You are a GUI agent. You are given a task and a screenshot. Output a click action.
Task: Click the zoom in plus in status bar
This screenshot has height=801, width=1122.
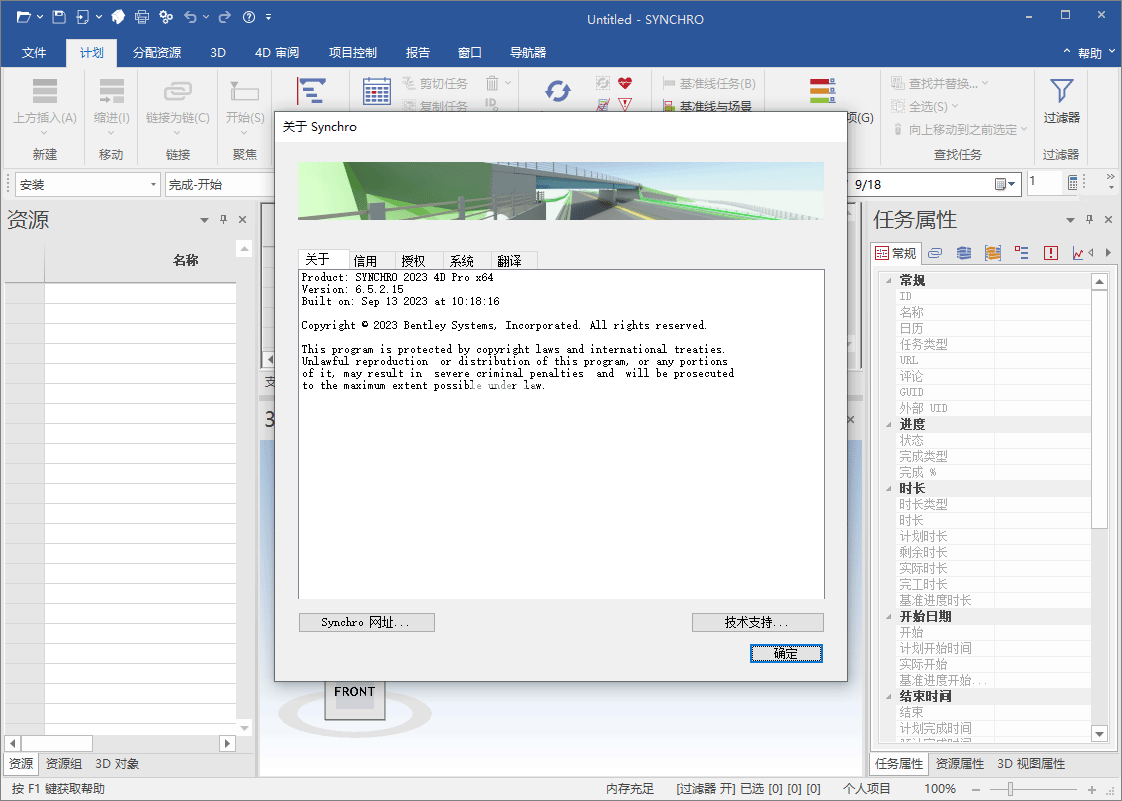tap(1092, 789)
